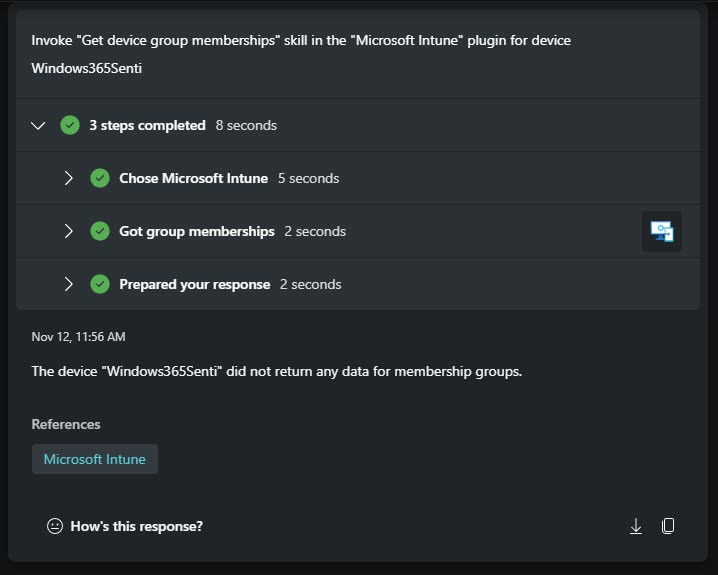Viewport: 718px width, 575px height.
Task: Select the Prepared your response label
Action: point(195,284)
